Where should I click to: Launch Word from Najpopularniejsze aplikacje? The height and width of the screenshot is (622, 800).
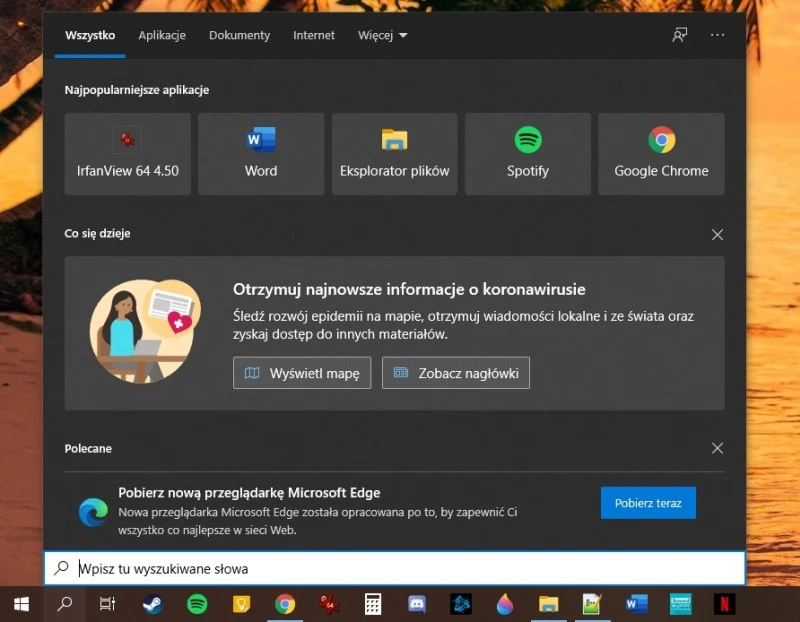(260, 152)
